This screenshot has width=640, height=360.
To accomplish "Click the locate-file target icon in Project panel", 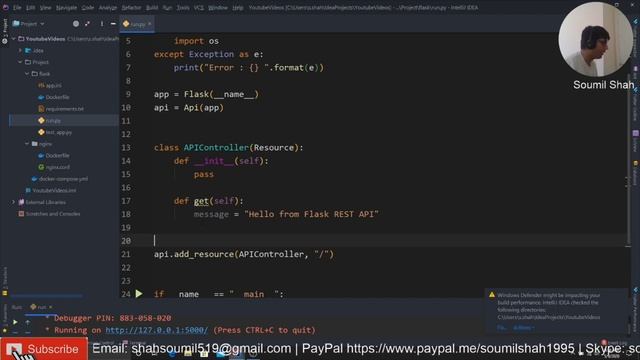I will (x=76, y=24).
